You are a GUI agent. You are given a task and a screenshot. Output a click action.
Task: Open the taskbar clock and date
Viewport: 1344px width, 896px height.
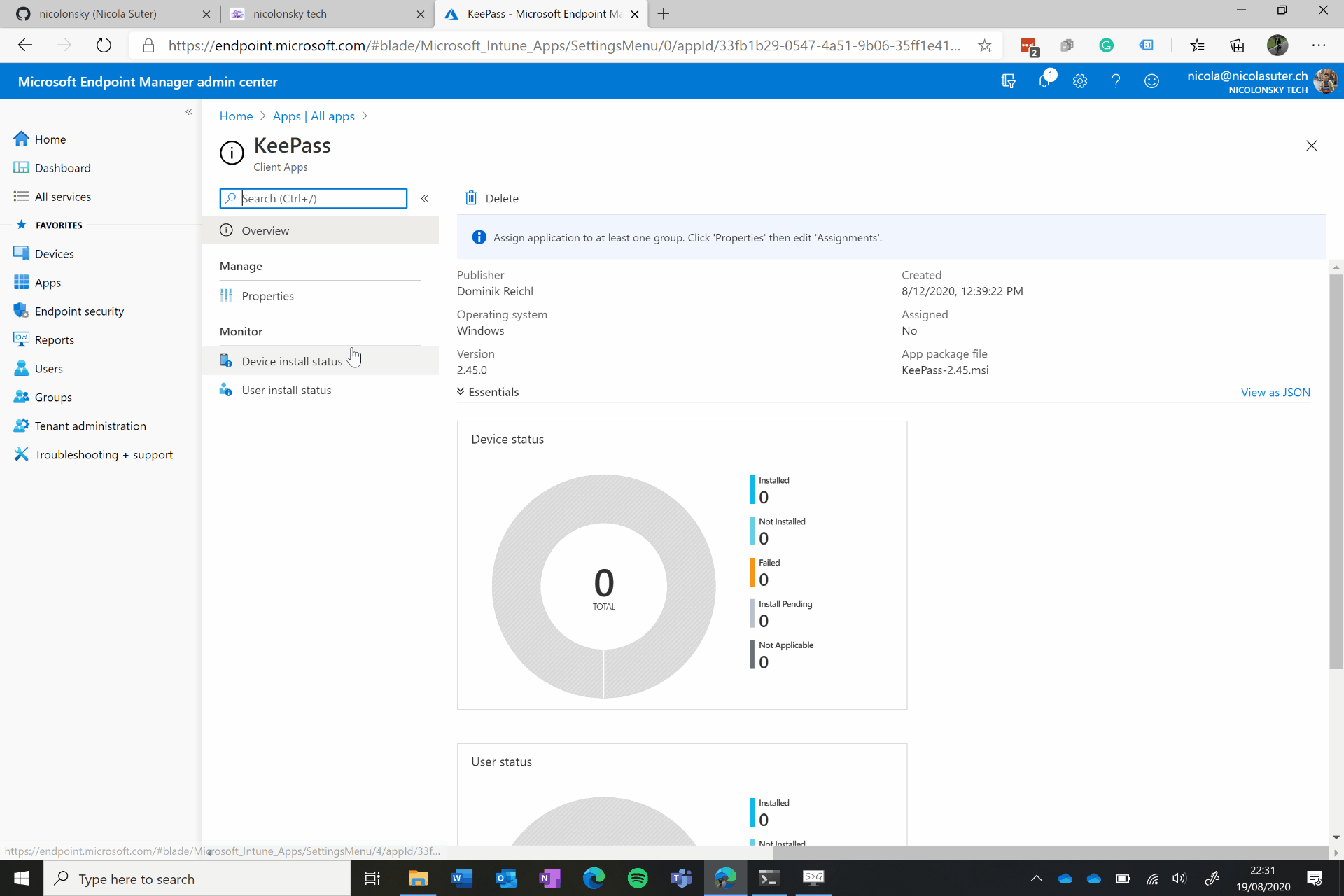pyautogui.click(x=1263, y=878)
